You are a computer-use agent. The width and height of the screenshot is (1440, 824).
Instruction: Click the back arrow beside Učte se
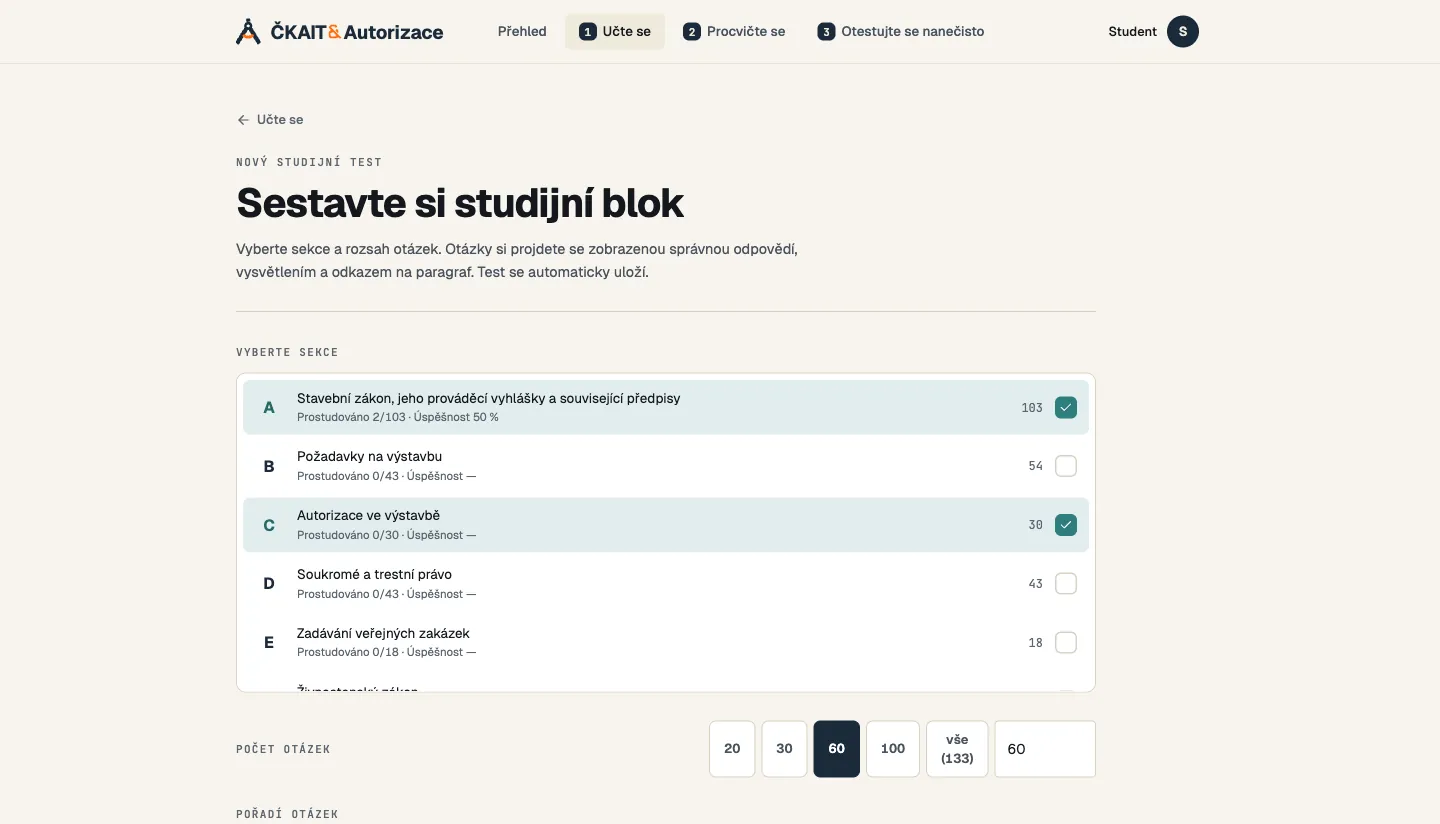pos(243,120)
